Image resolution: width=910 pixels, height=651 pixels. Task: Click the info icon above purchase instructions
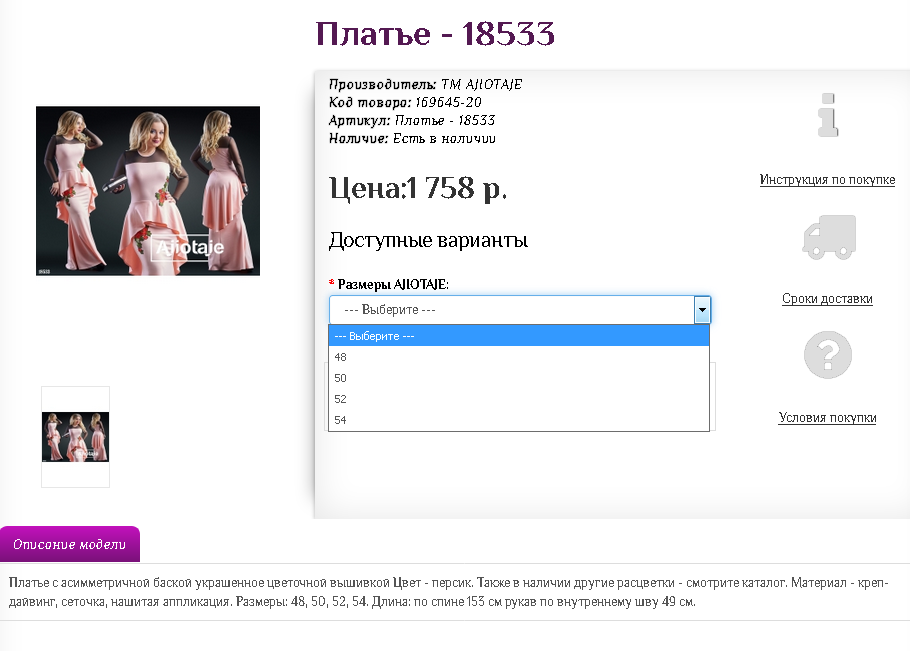click(828, 115)
